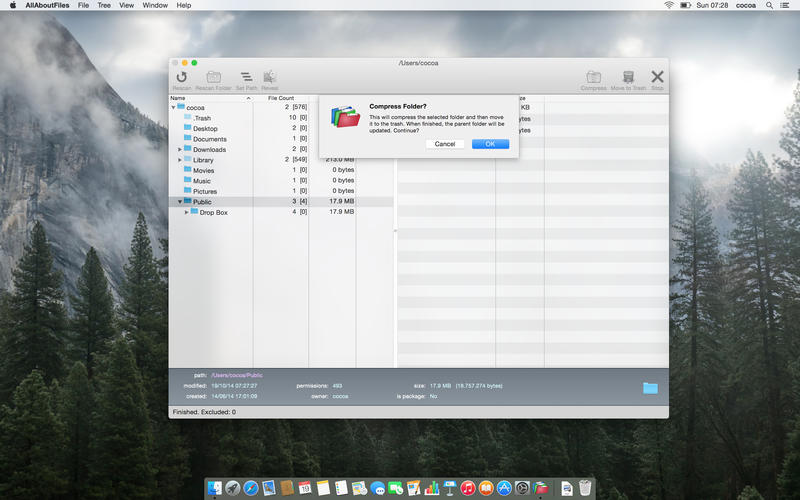Image resolution: width=800 pixels, height=500 pixels.
Task: Sort by the Name column header
Action: coord(211,98)
